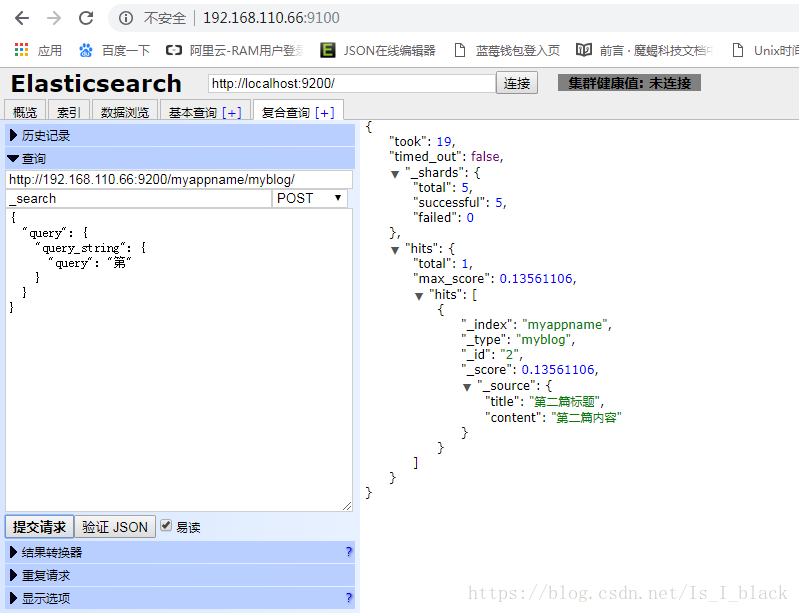The image size is (799, 613).
Task: Collapse the 查询 section
Action: (x=180, y=158)
